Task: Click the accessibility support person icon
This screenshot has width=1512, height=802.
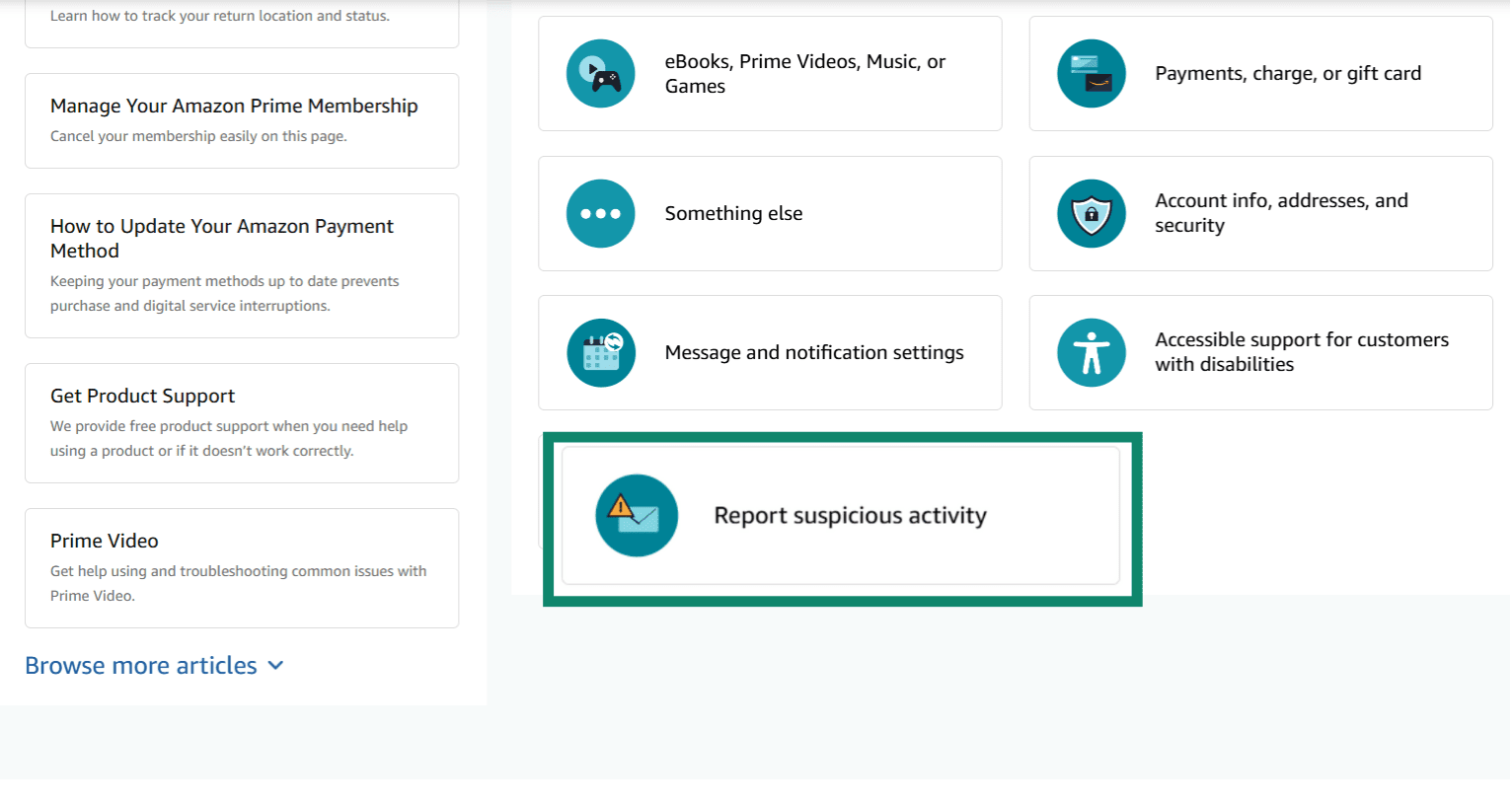Action: (1092, 352)
